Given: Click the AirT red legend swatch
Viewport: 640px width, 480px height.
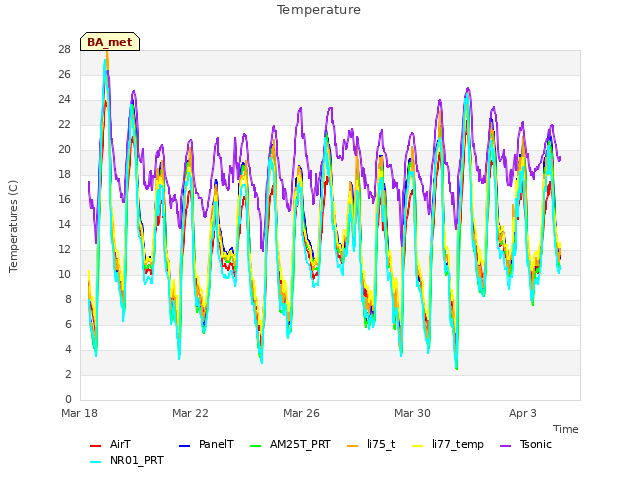Looking at the screenshot, I should click(x=96, y=446).
